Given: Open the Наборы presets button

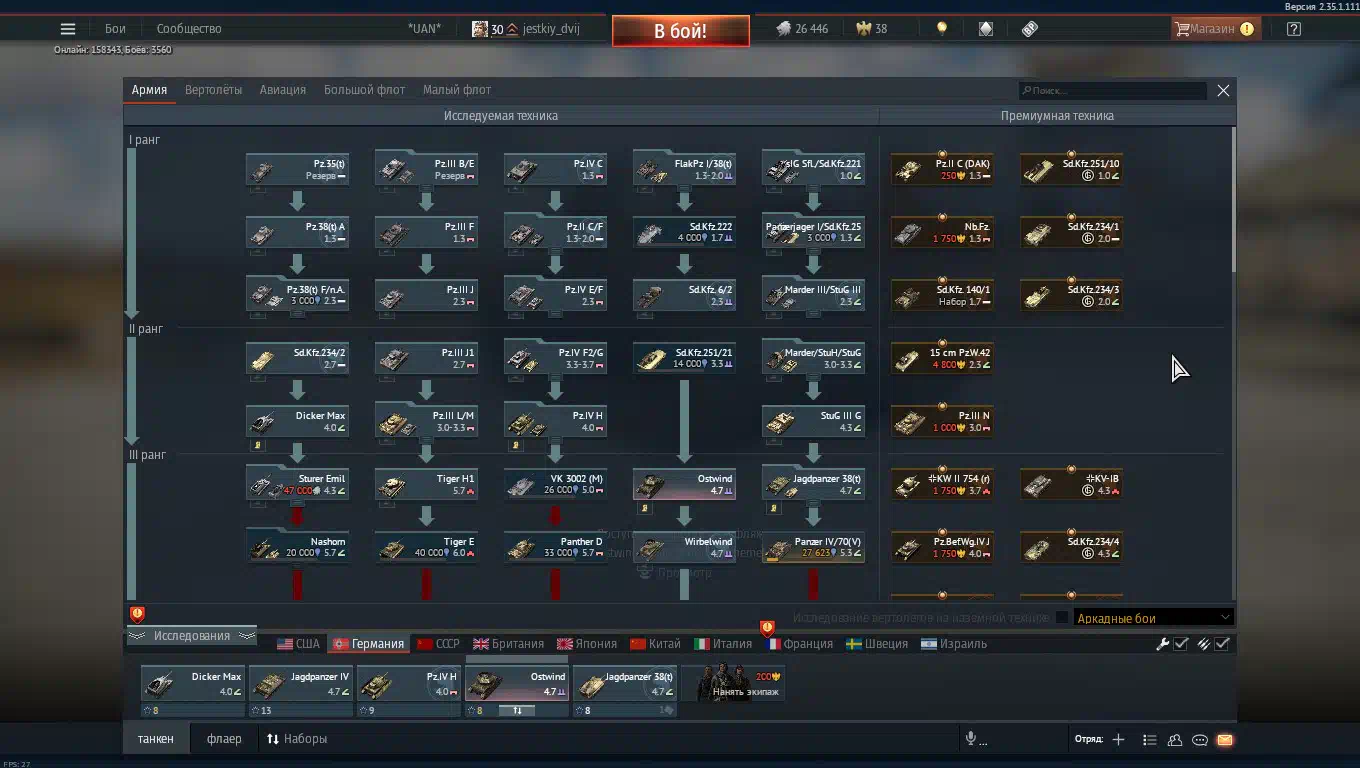Looking at the screenshot, I should tap(297, 739).
